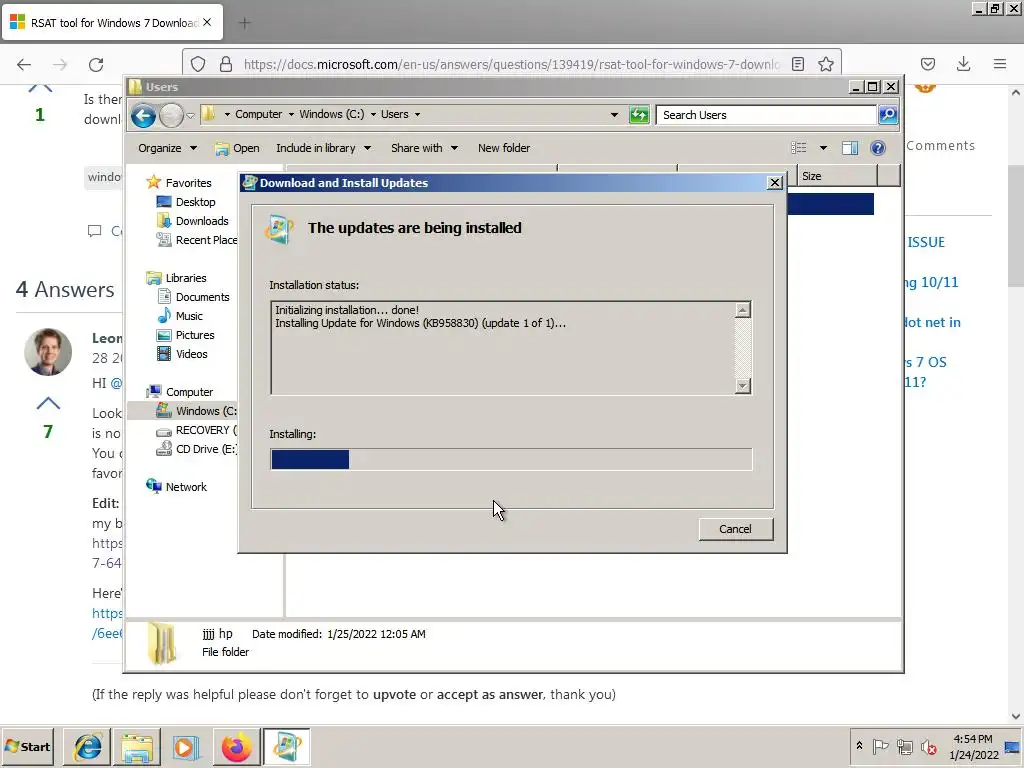This screenshot has height=768, width=1024.
Task: Open the Organize menu
Action: point(167,148)
